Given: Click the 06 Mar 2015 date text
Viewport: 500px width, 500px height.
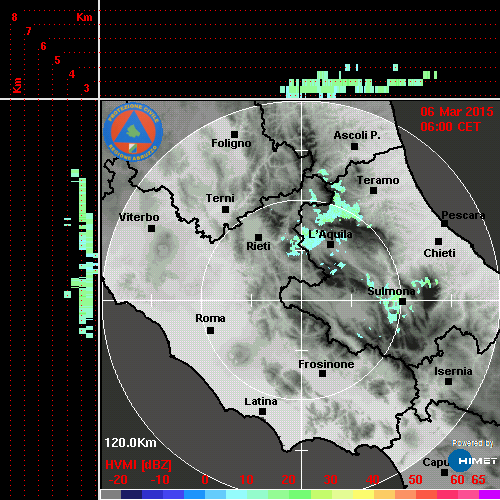Looking at the screenshot, I should (457, 112).
